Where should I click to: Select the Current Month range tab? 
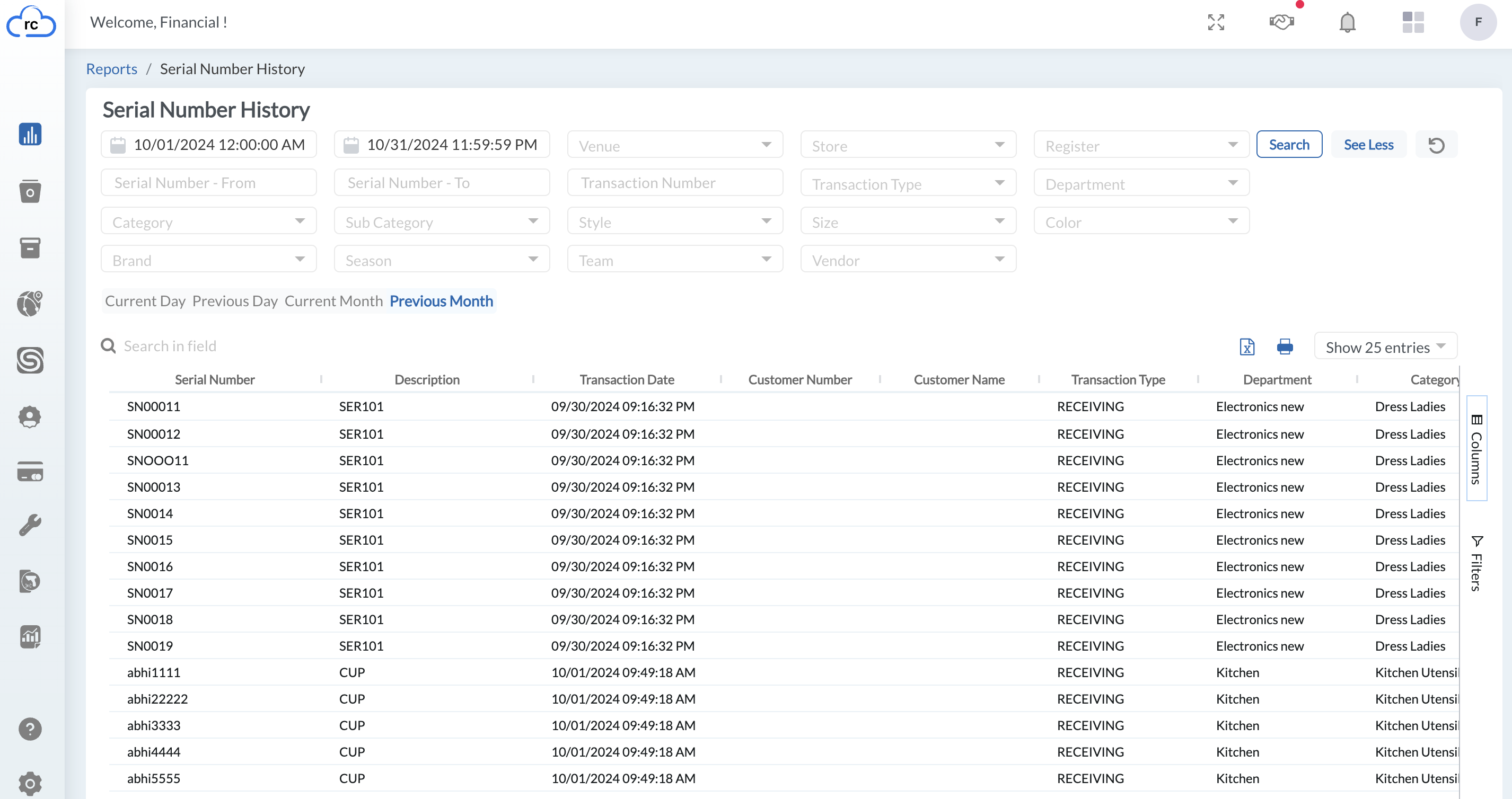pos(333,301)
